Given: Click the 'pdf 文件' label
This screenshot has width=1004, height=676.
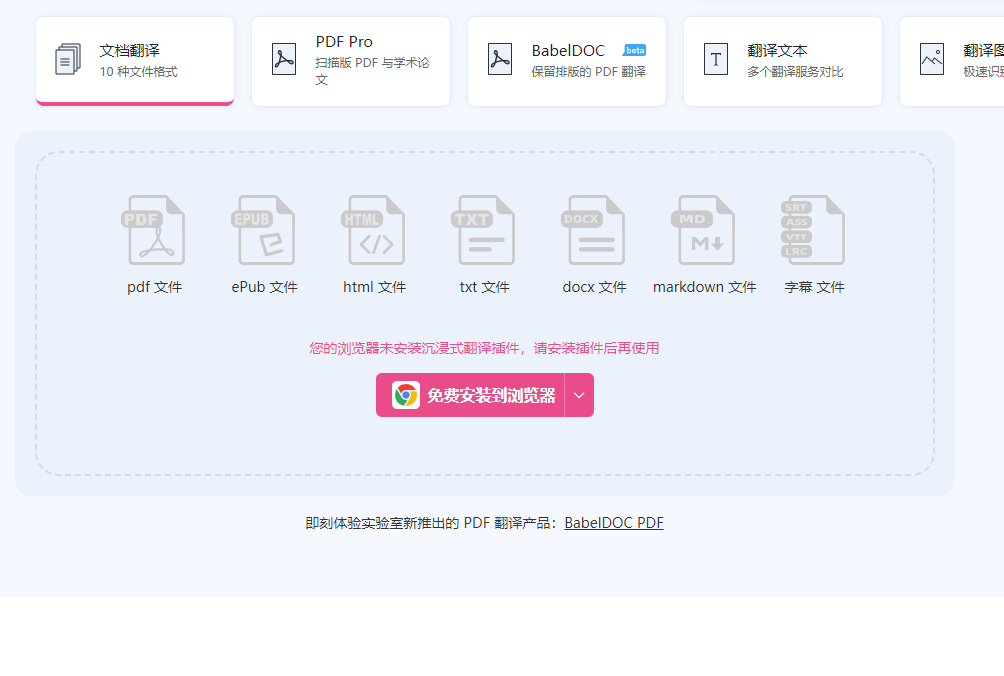Looking at the screenshot, I should (154, 287).
